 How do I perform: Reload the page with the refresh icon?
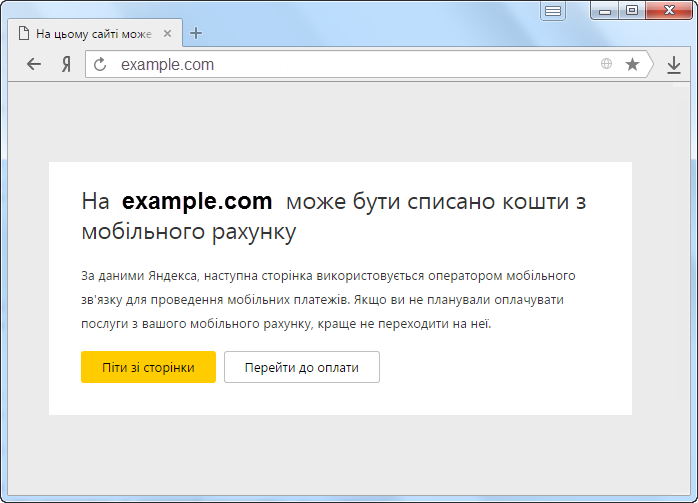pyautogui.click(x=100, y=65)
